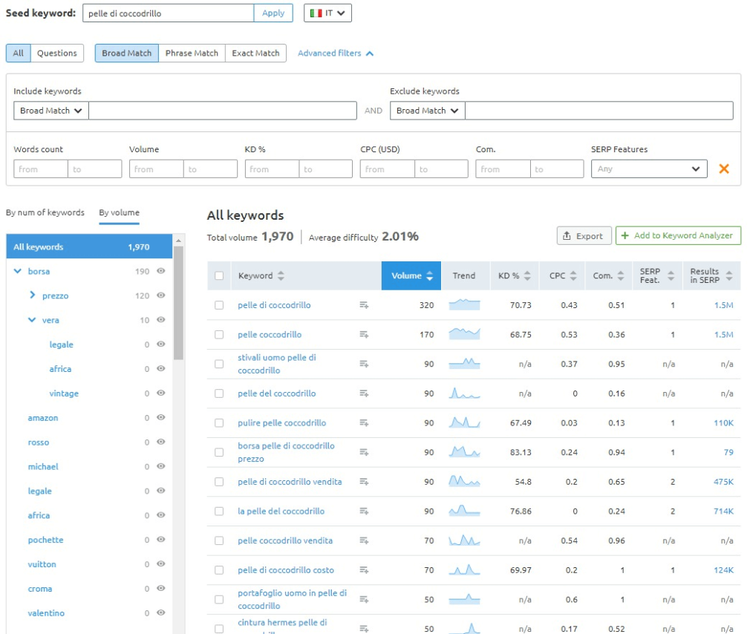The width and height of the screenshot is (750, 634).
Task: Clear advanced filters with orange X
Action: [x=724, y=168]
